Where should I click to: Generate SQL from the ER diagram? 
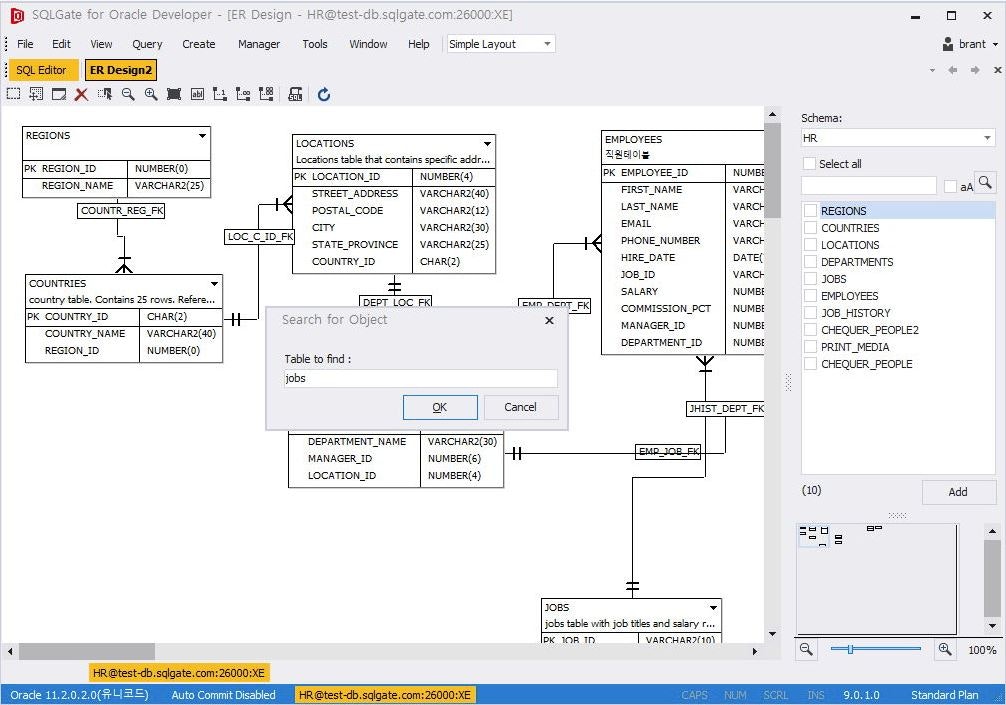tap(294, 93)
